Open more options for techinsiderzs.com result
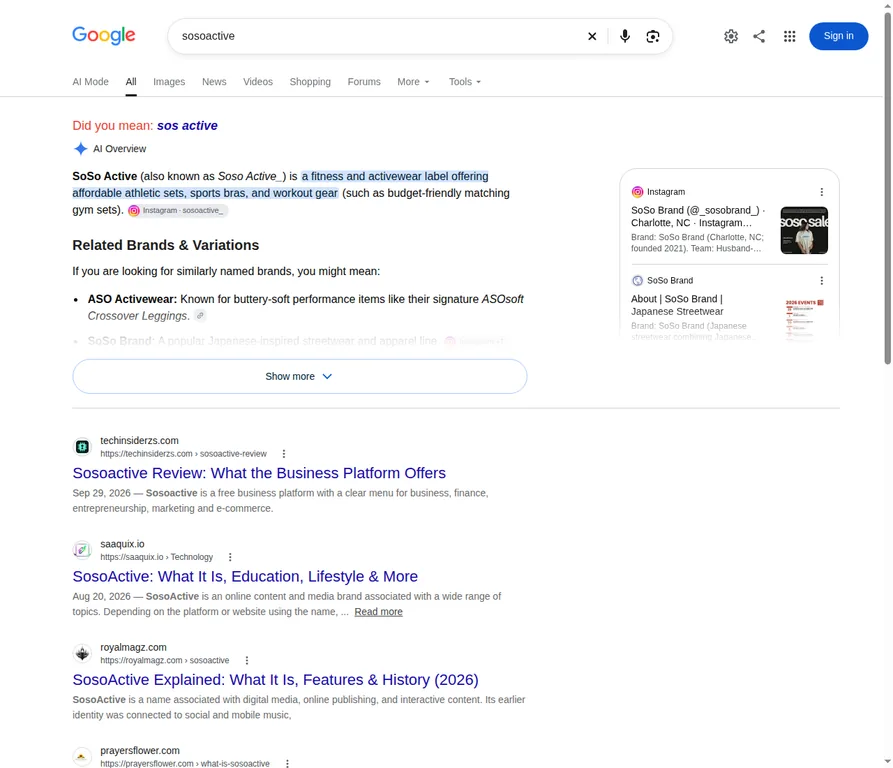Viewport: 893px width, 768px height. tap(284, 454)
